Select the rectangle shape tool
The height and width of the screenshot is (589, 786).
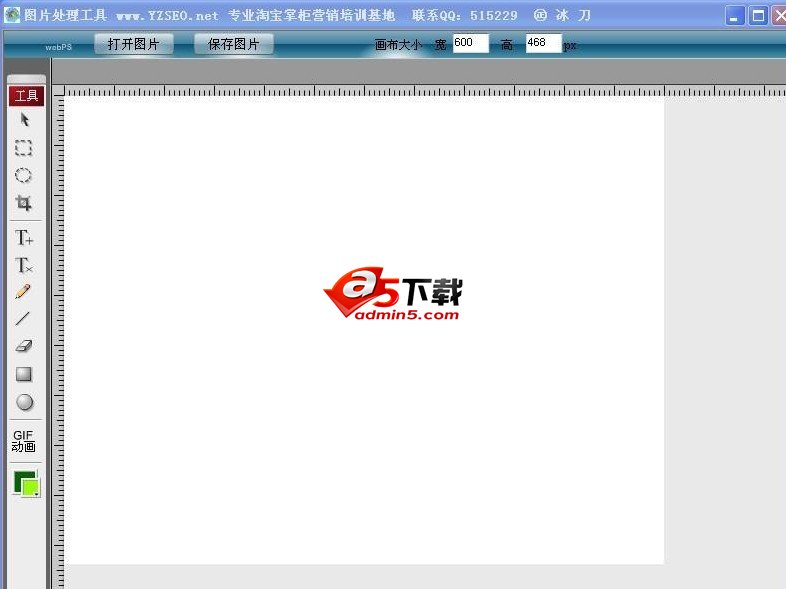click(24, 374)
